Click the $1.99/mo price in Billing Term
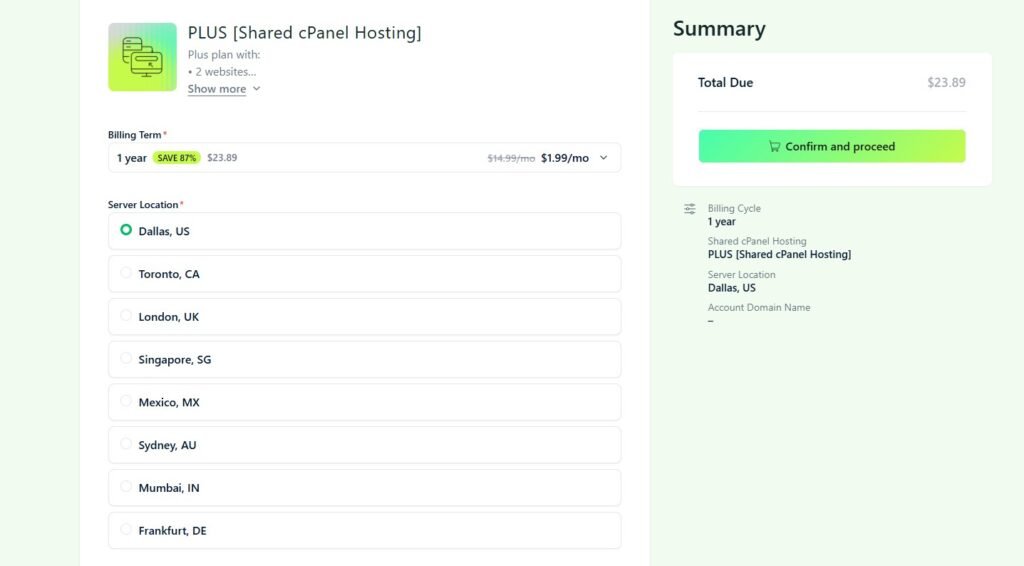Image resolution: width=1024 pixels, height=566 pixels. 565,158
